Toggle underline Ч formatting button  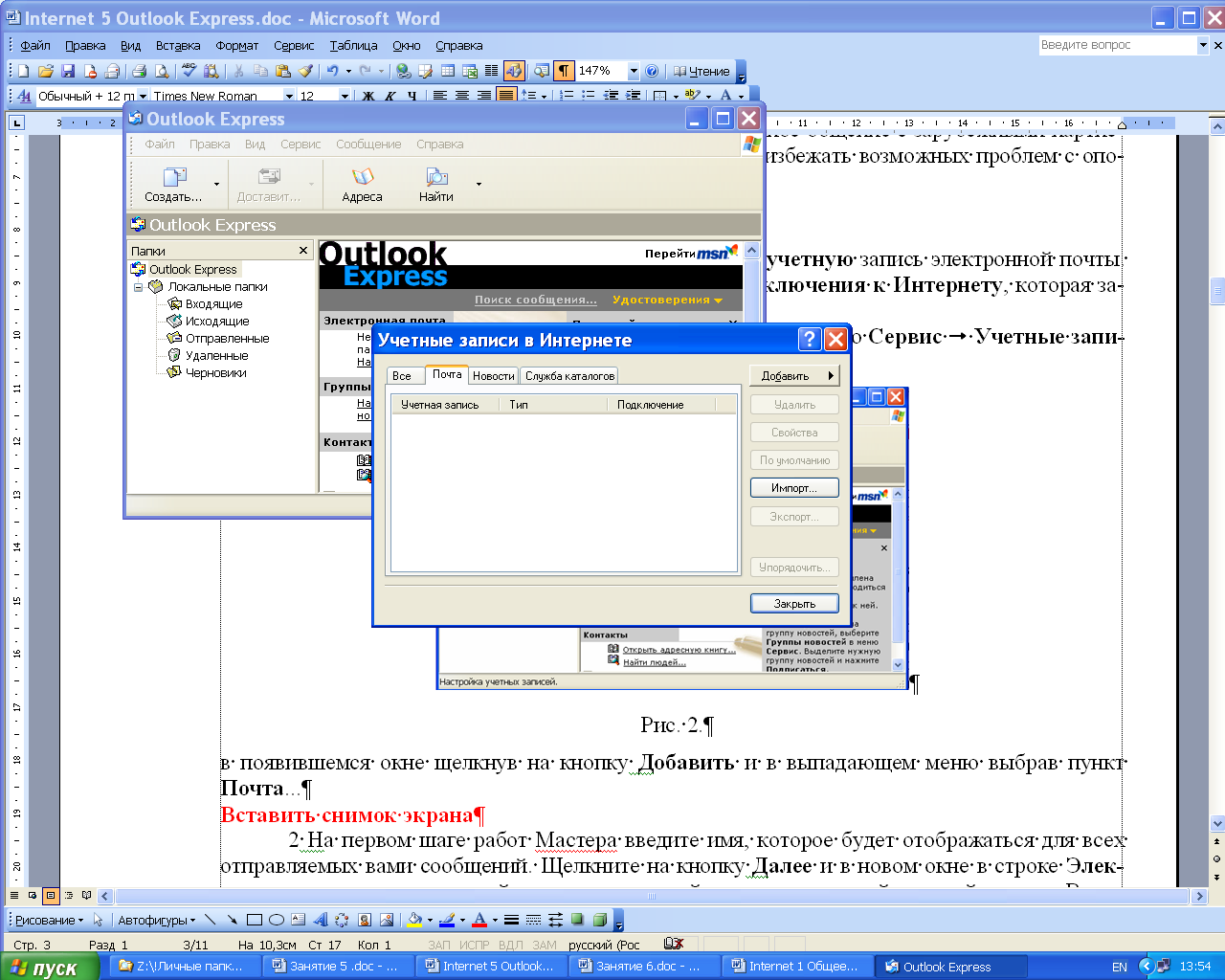(412, 96)
